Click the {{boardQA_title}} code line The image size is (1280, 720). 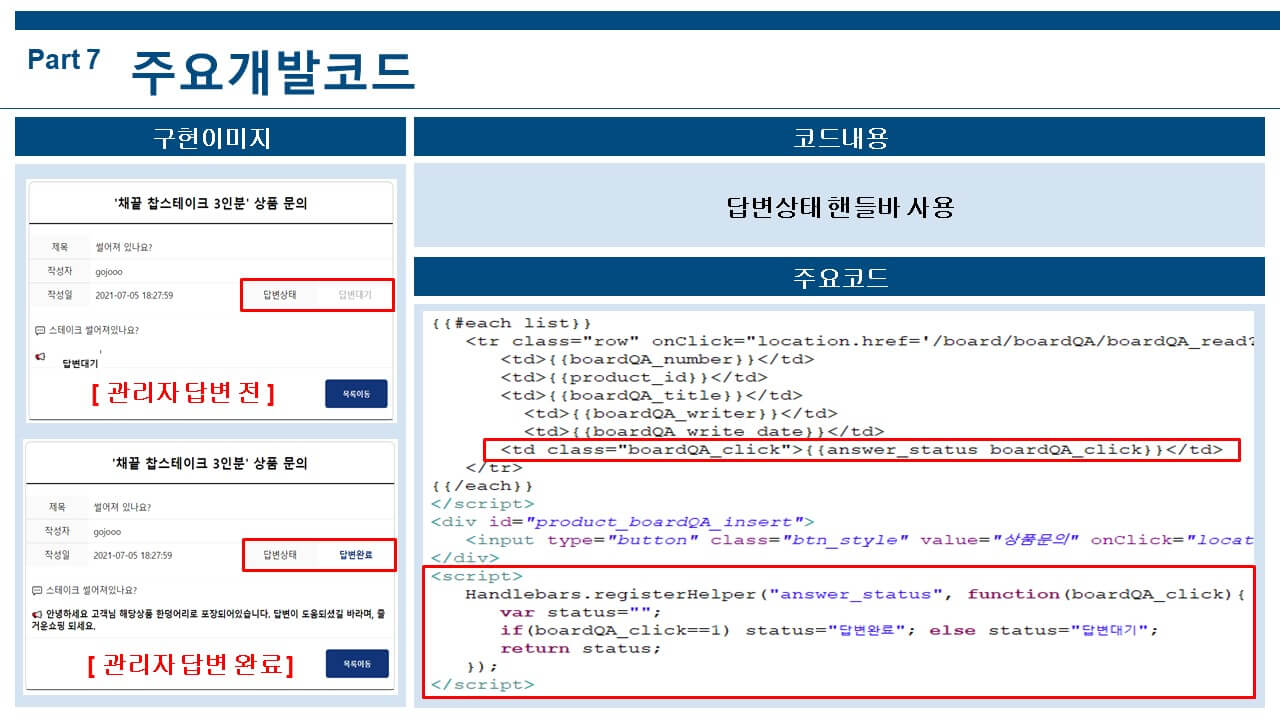pyautogui.click(x=651, y=395)
